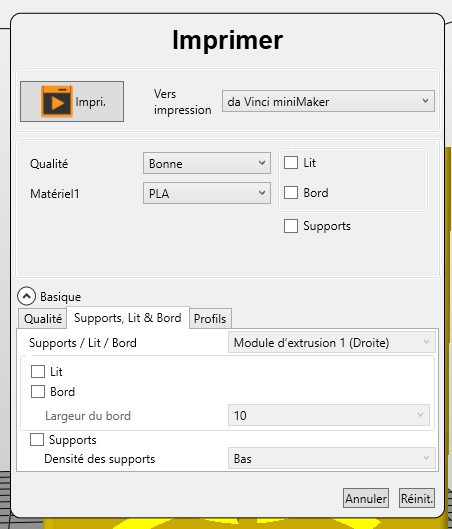Open the da Vinci miniMaker printer dropdown

point(328,101)
